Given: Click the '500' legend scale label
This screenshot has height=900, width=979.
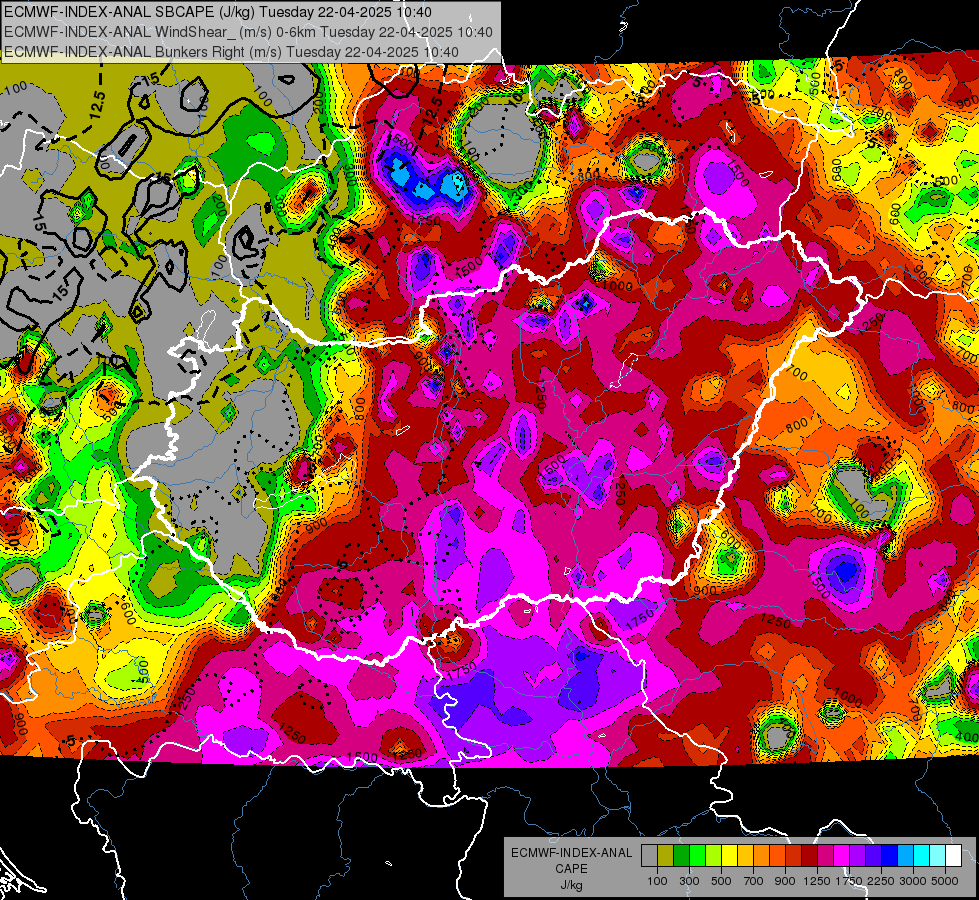Looking at the screenshot, I should point(721,881).
